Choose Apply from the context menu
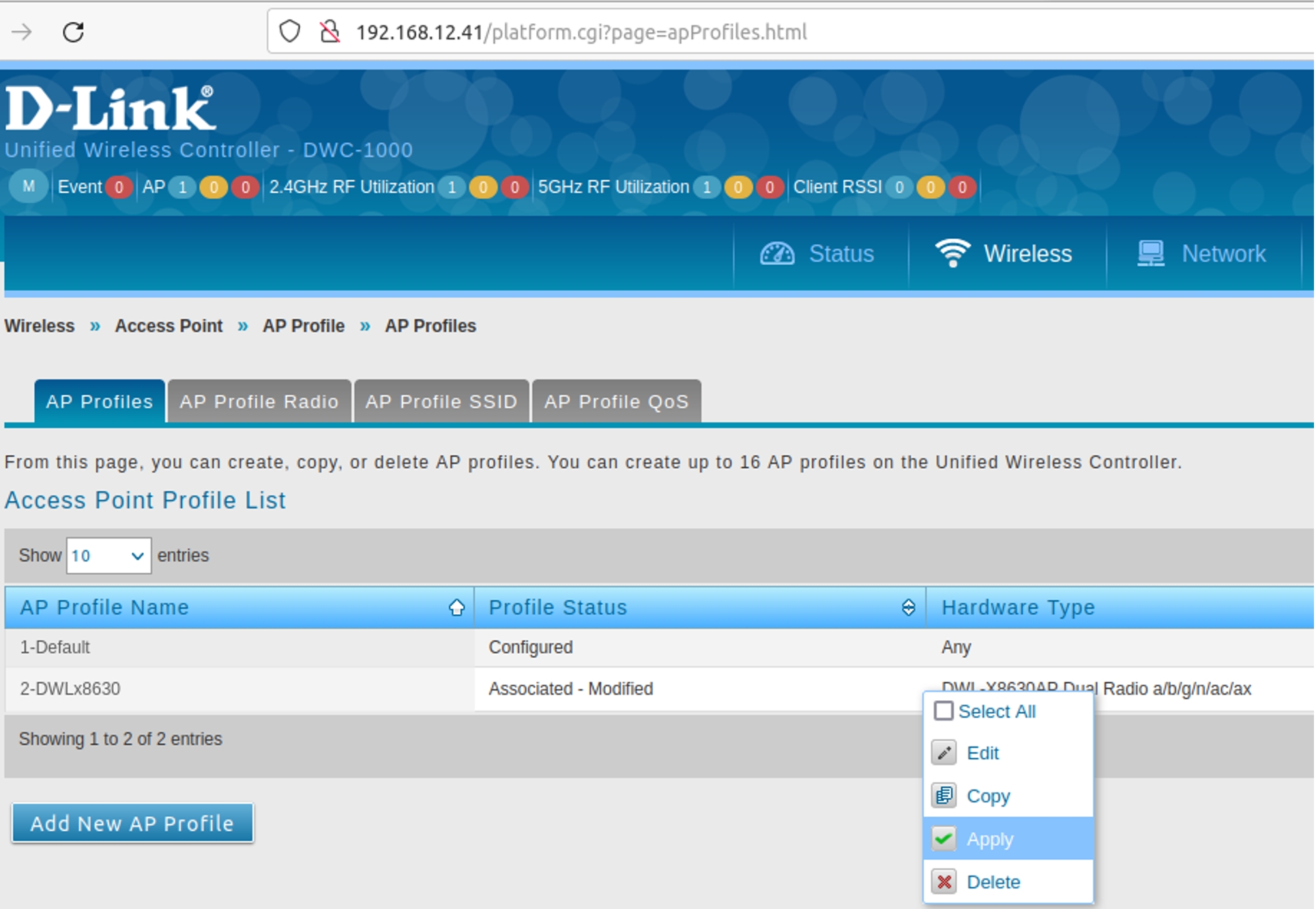Image resolution: width=1316 pixels, height=909 pixels. point(990,839)
